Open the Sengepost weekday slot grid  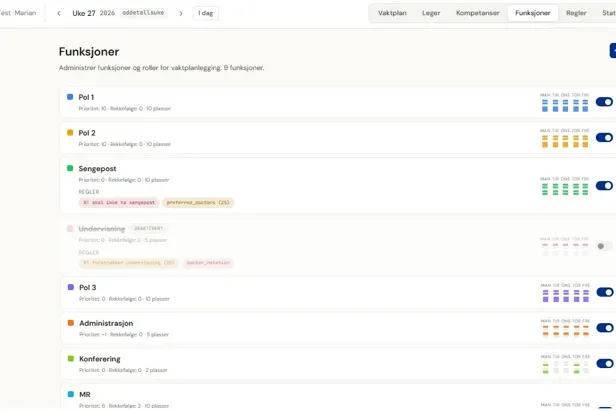[x=565, y=186]
